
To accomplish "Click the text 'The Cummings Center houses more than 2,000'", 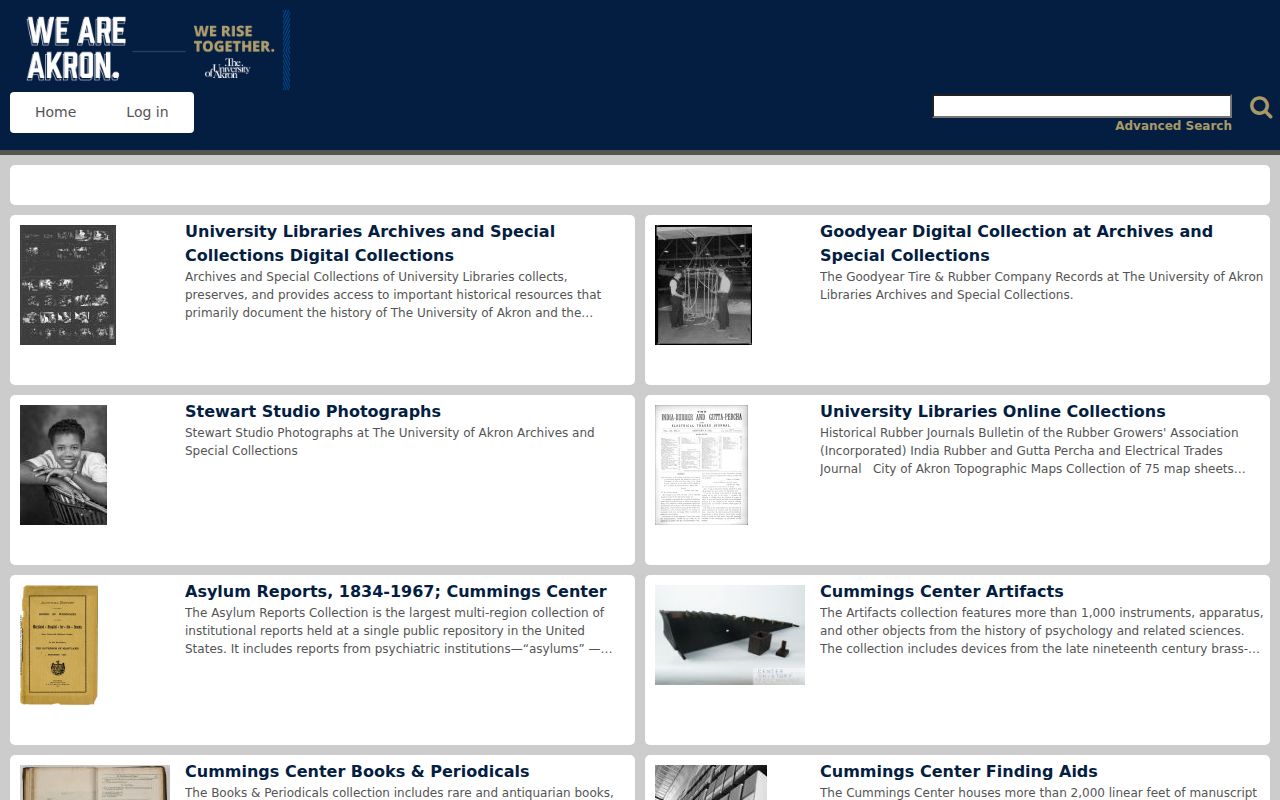I will point(1038,793).
